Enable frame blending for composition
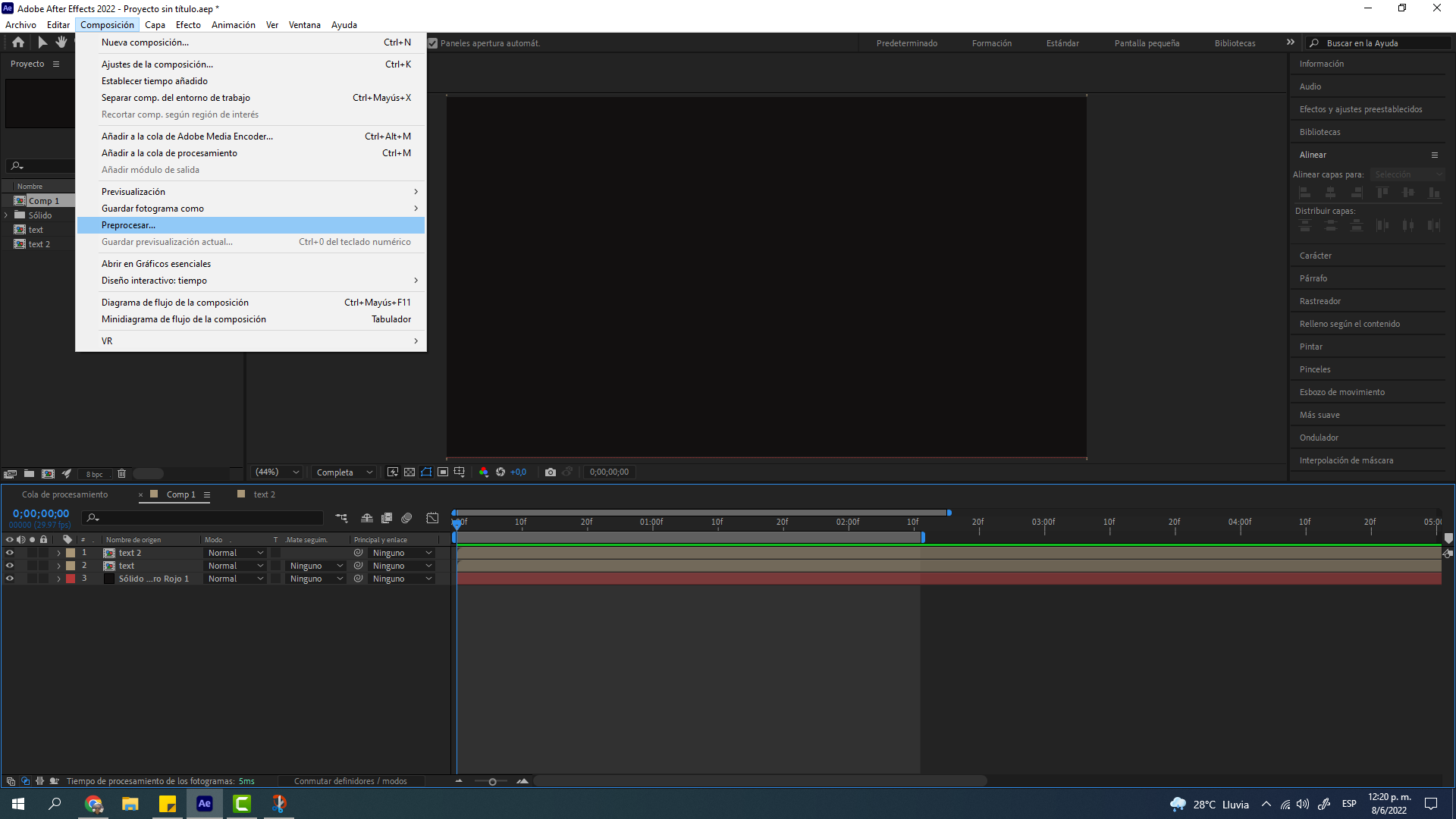Image resolution: width=1456 pixels, height=819 pixels. (387, 518)
